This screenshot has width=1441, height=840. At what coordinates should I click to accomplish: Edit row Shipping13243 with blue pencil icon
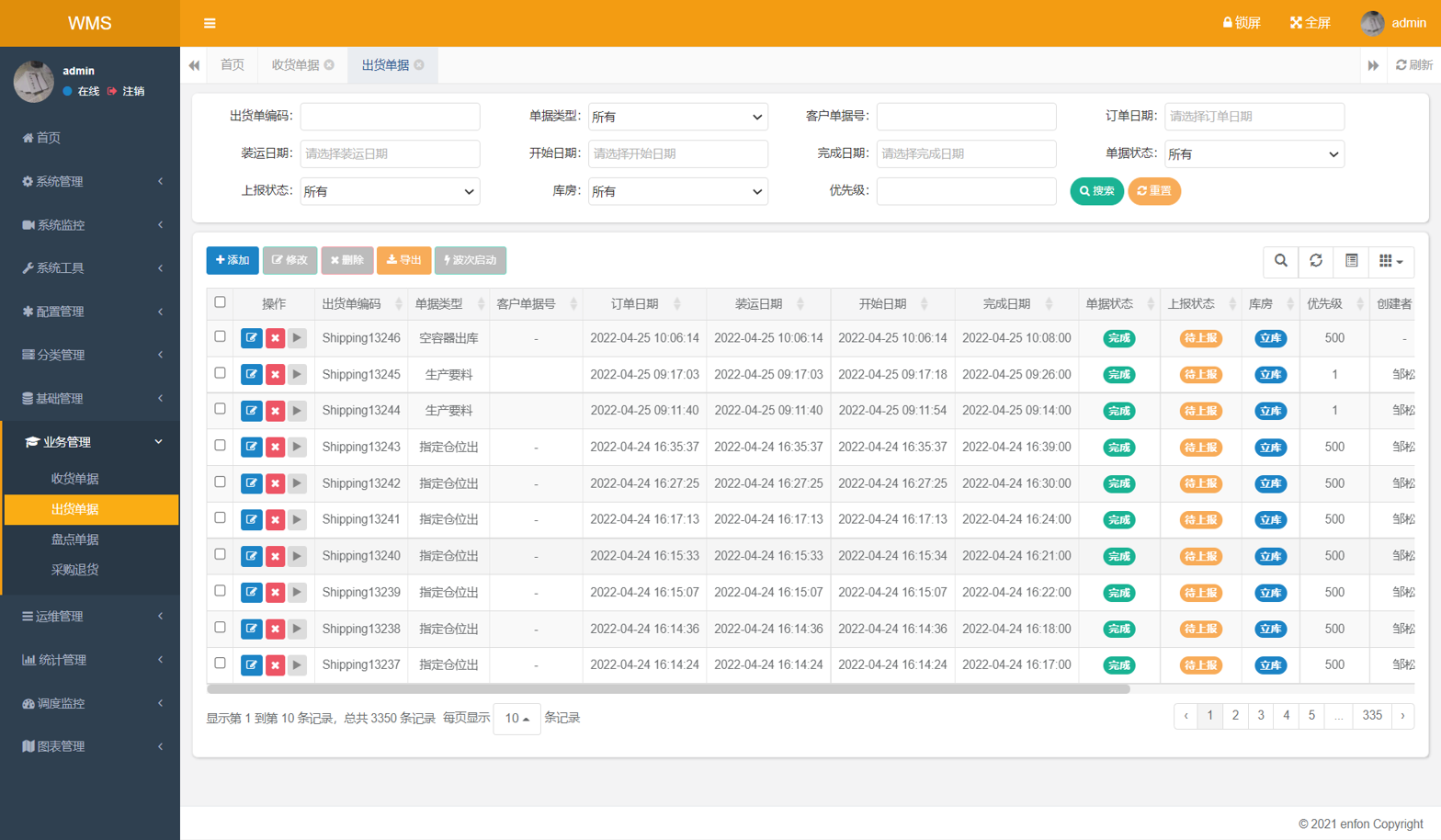point(251,448)
